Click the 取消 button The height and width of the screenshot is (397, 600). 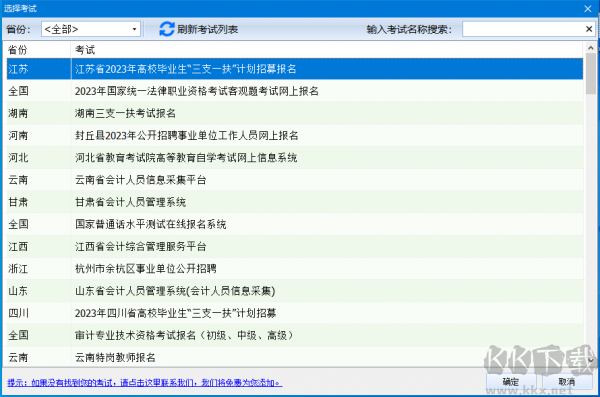pos(567,382)
